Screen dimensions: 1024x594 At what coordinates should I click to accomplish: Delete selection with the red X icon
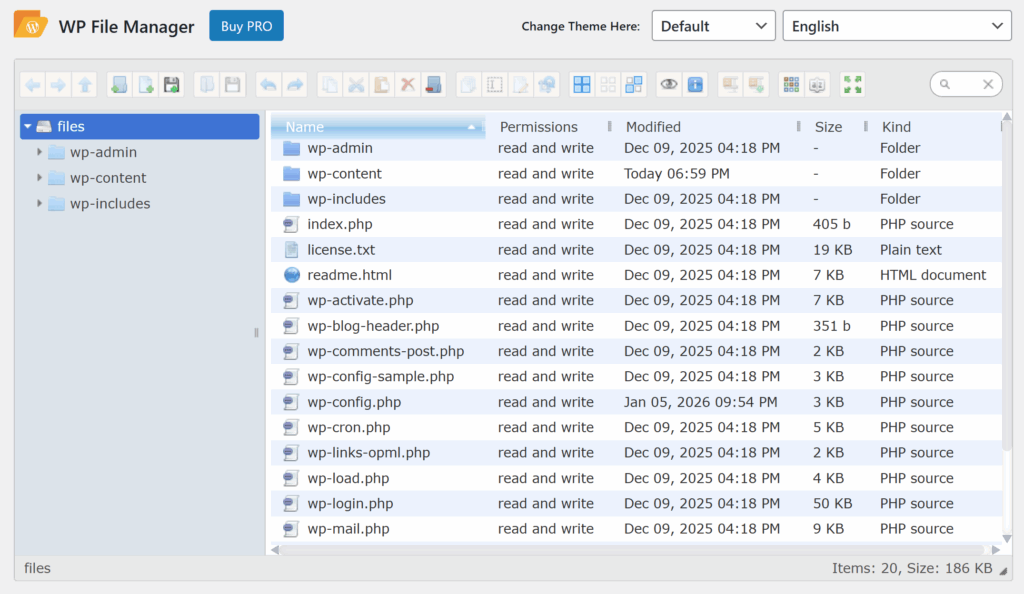(x=407, y=84)
